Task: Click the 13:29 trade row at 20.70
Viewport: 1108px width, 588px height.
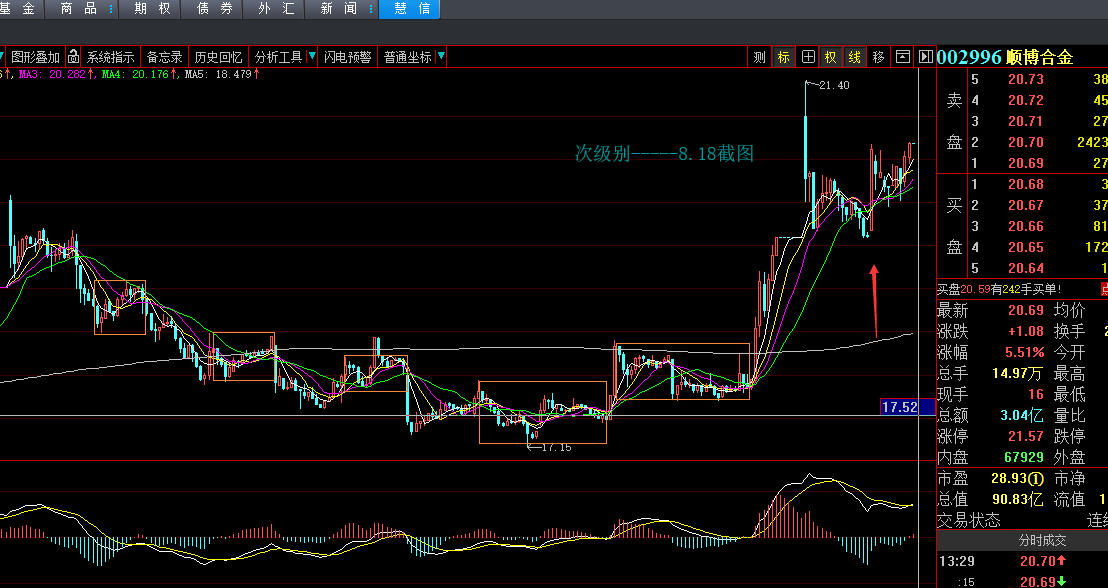Action: coord(1022,561)
